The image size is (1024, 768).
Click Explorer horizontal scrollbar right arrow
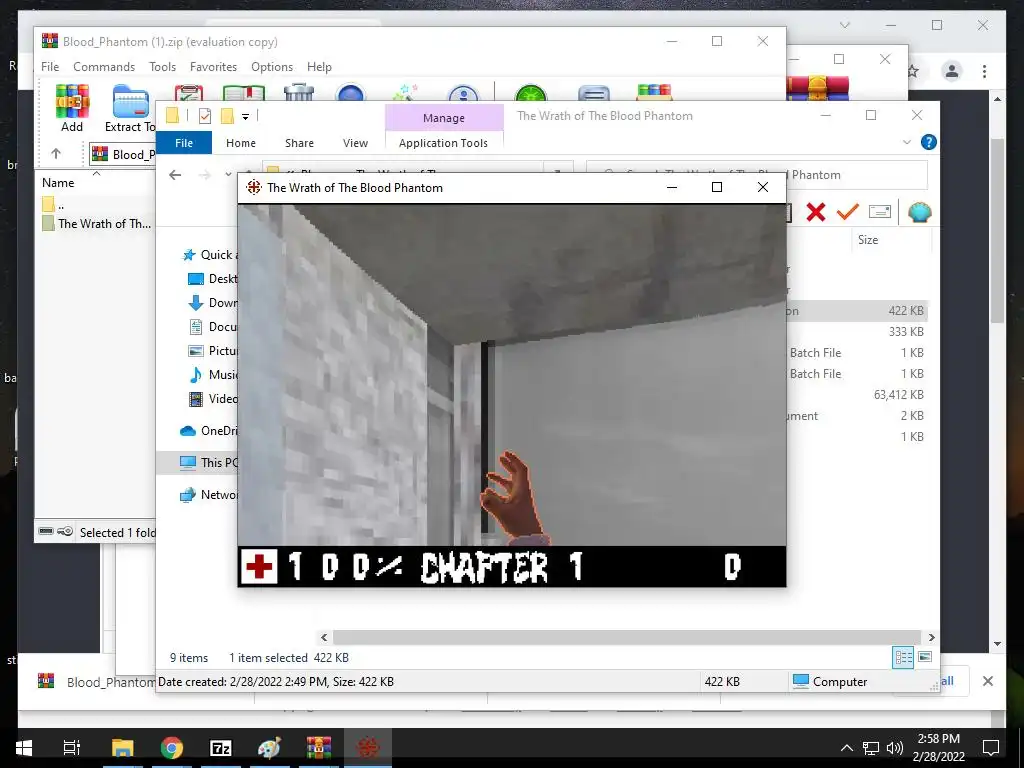coord(931,637)
